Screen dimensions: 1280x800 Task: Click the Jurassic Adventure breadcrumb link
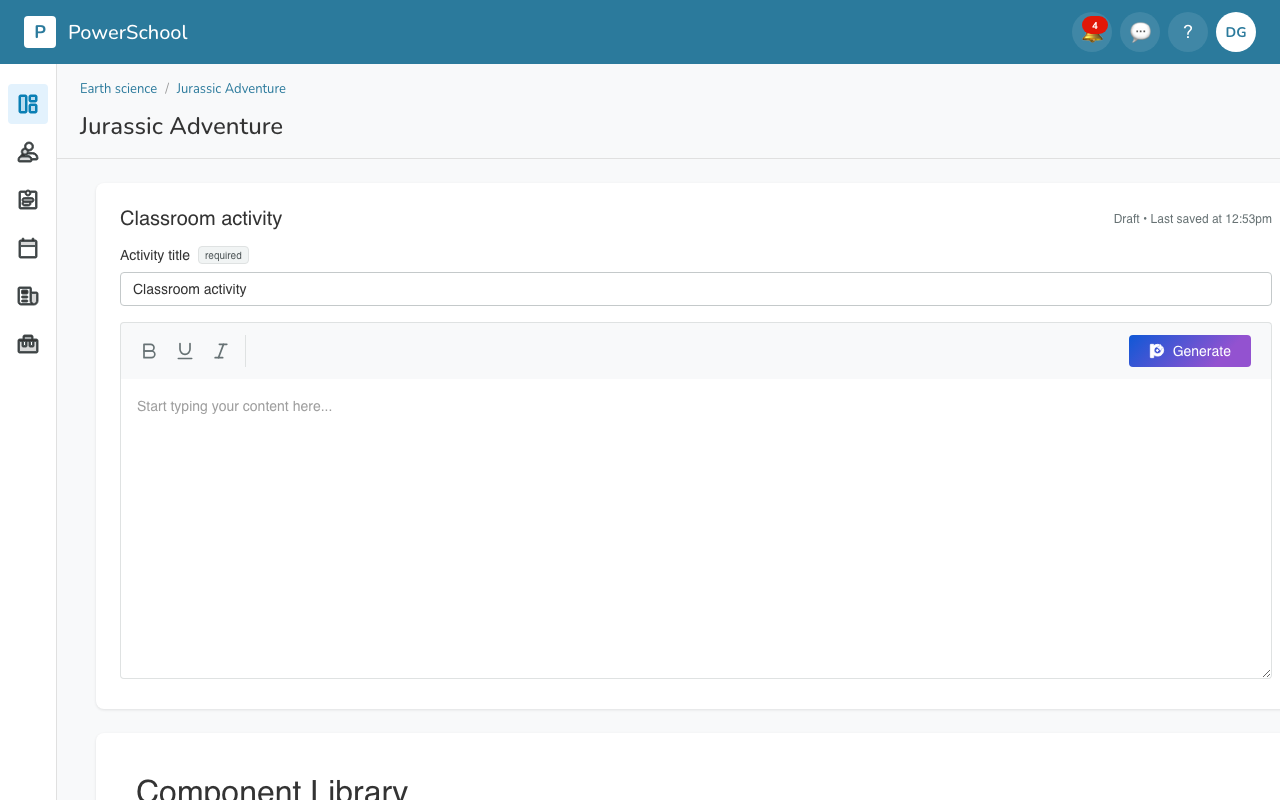coord(231,88)
